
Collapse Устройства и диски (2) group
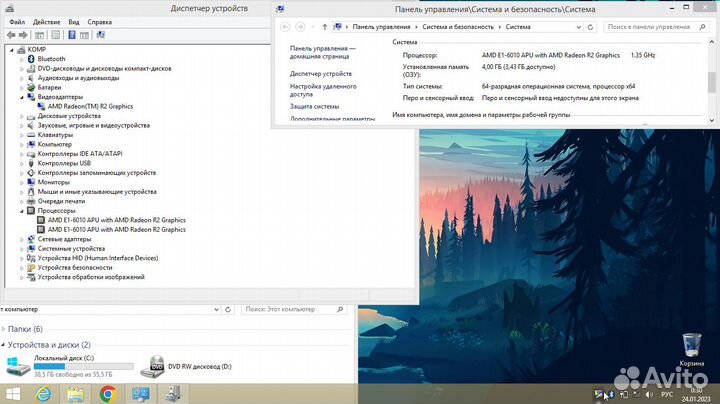[x=3, y=345]
